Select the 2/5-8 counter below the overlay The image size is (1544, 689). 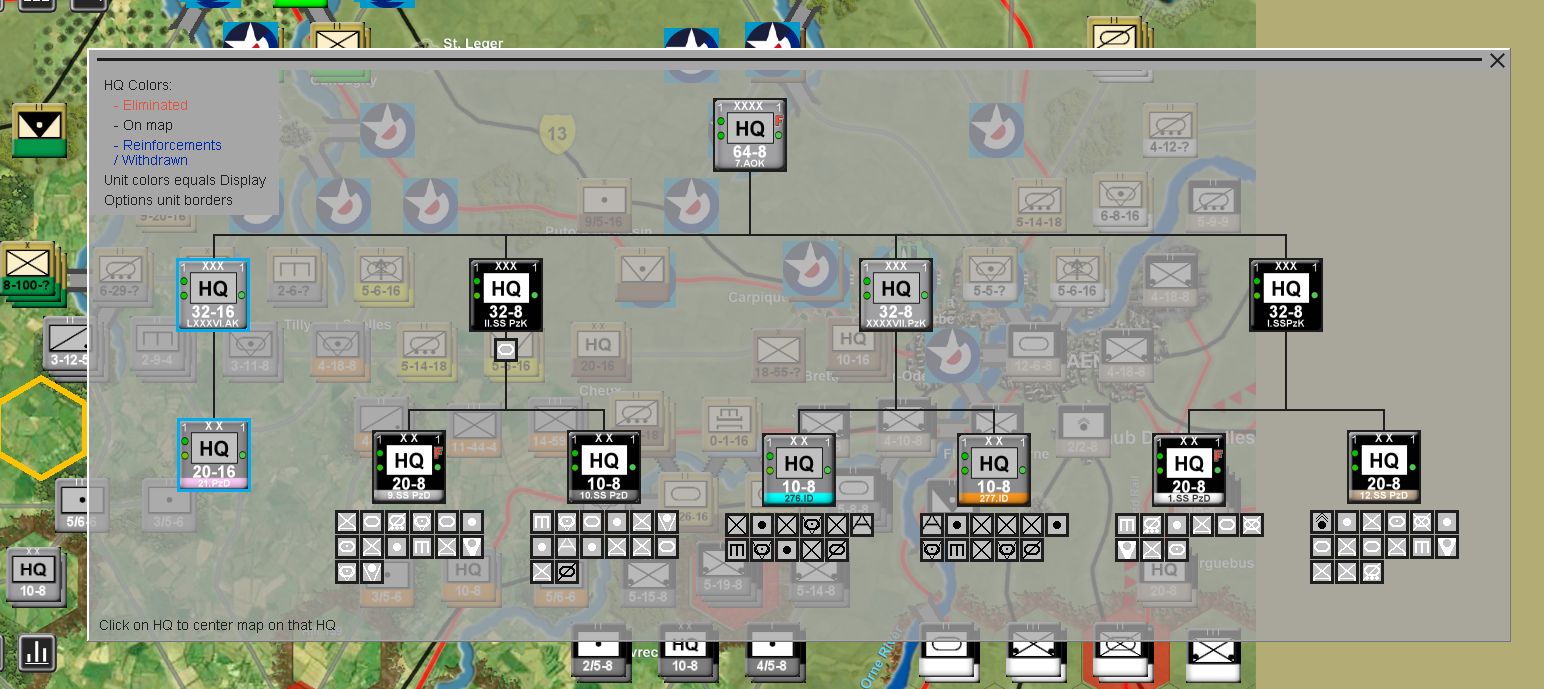point(599,653)
